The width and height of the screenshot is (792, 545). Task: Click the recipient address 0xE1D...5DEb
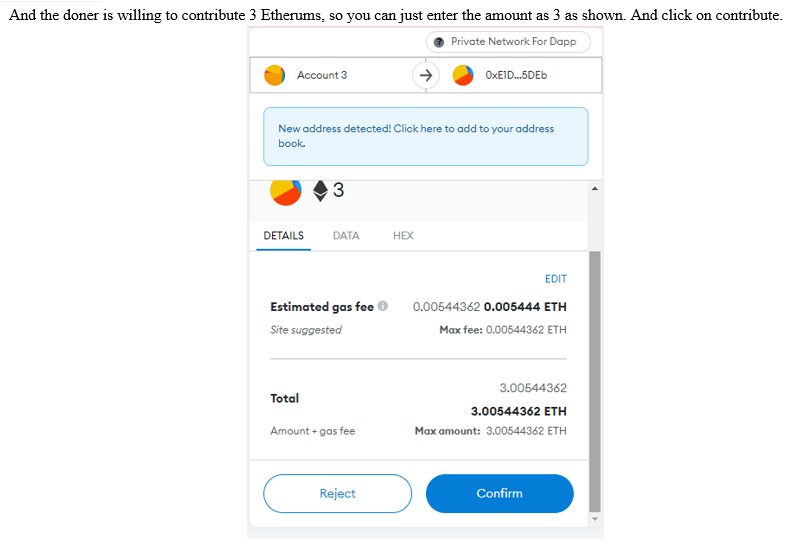point(516,76)
